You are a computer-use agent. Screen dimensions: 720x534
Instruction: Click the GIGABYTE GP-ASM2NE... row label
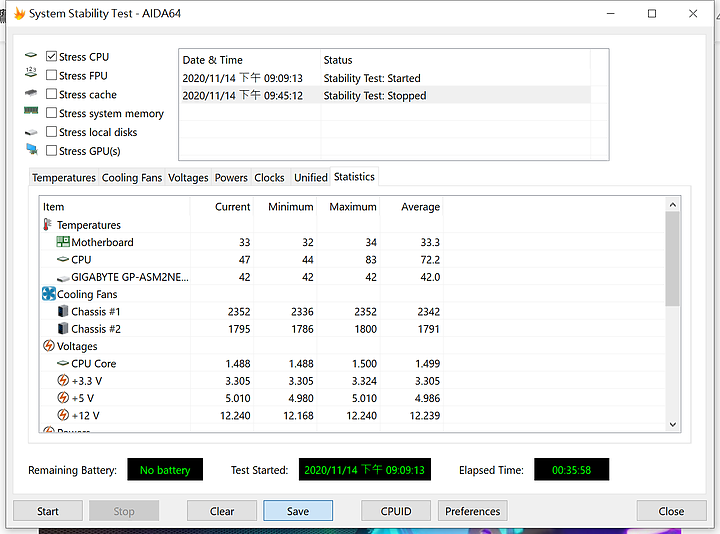pos(130,277)
